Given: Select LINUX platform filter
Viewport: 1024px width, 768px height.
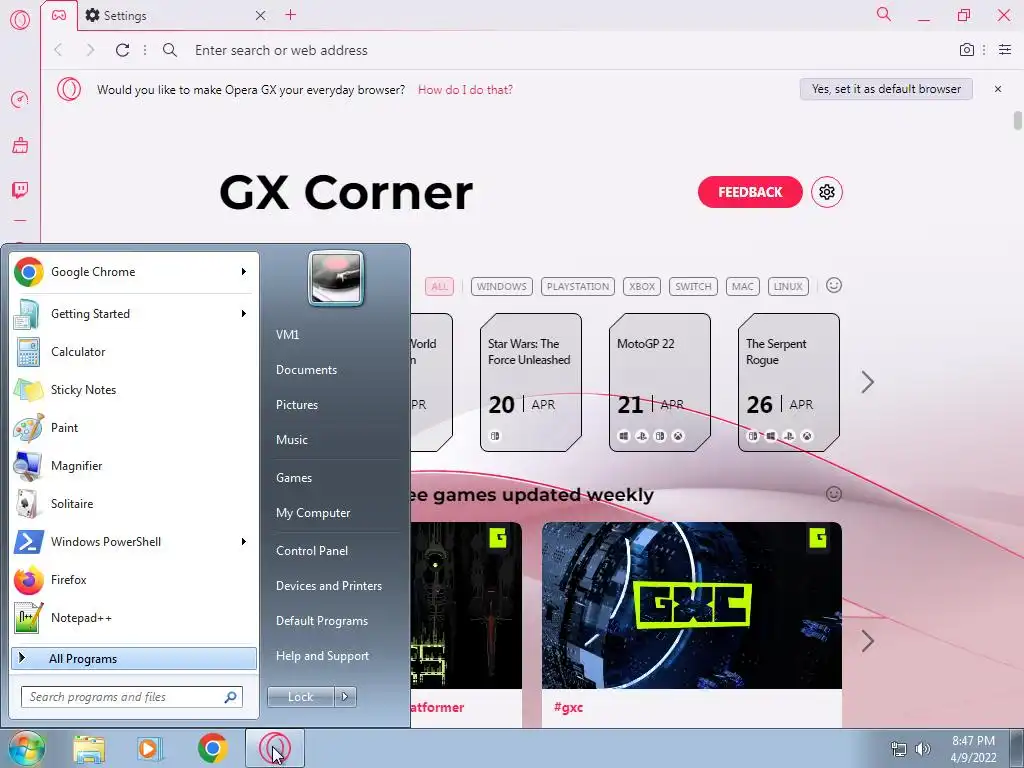Looking at the screenshot, I should click(788, 286).
